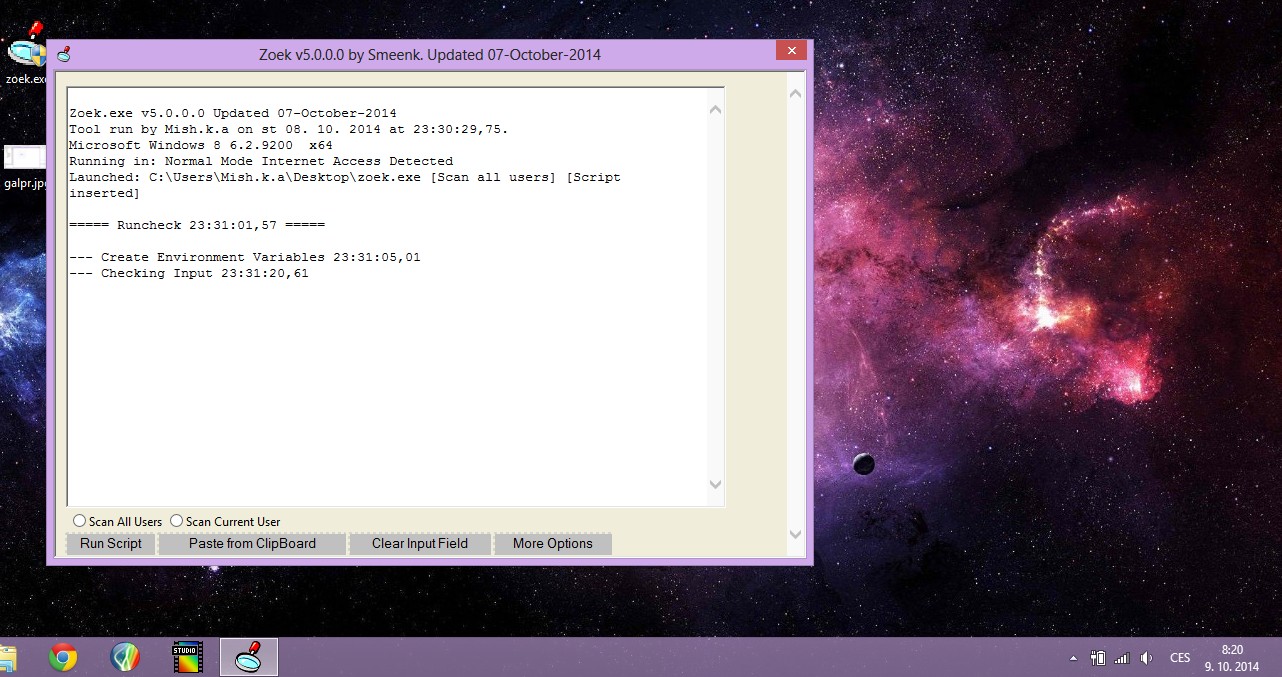Select the Scan All Users radio button
1282x677 pixels.
click(x=79, y=521)
